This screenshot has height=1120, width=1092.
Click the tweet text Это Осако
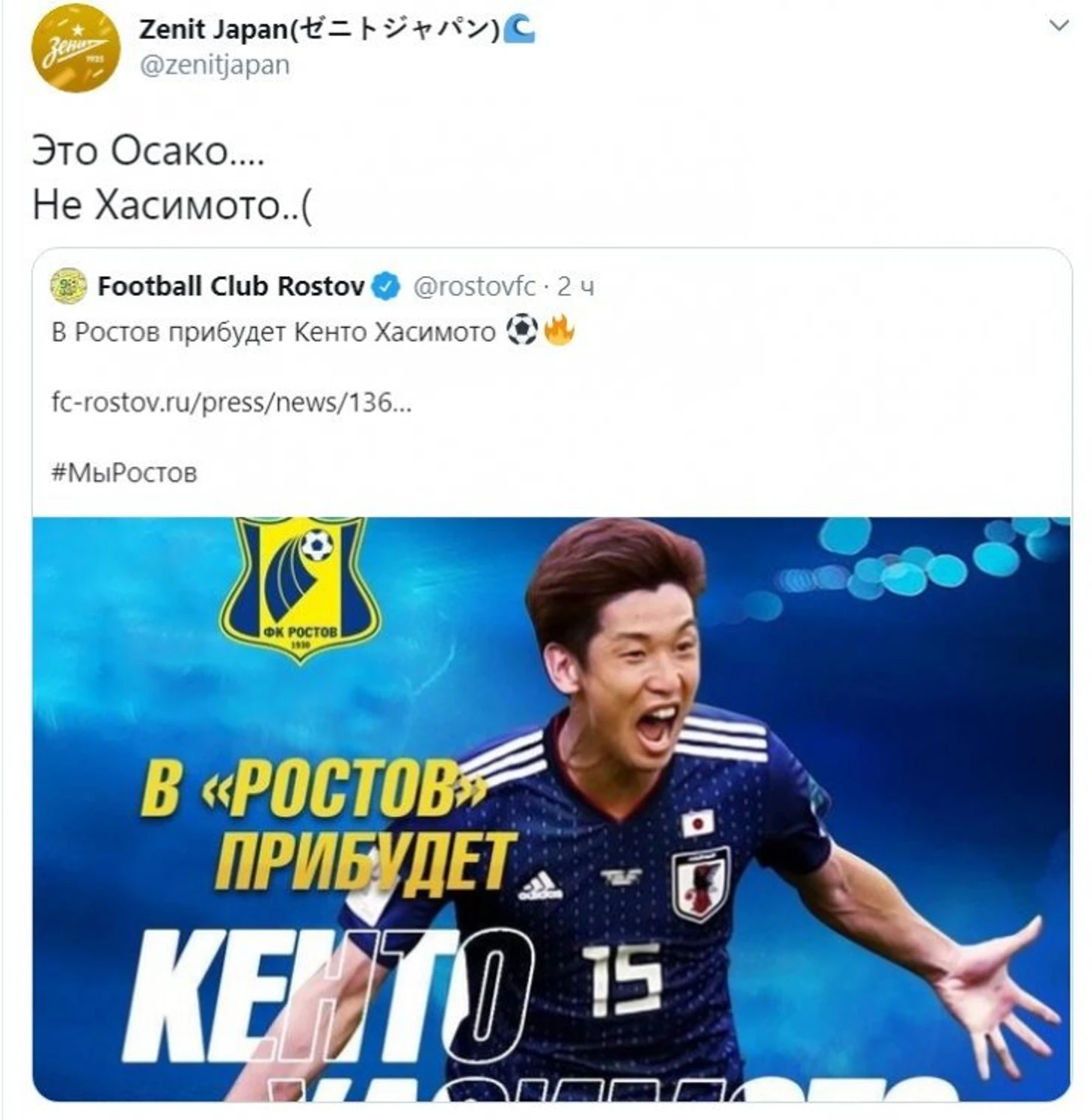[148, 151]
